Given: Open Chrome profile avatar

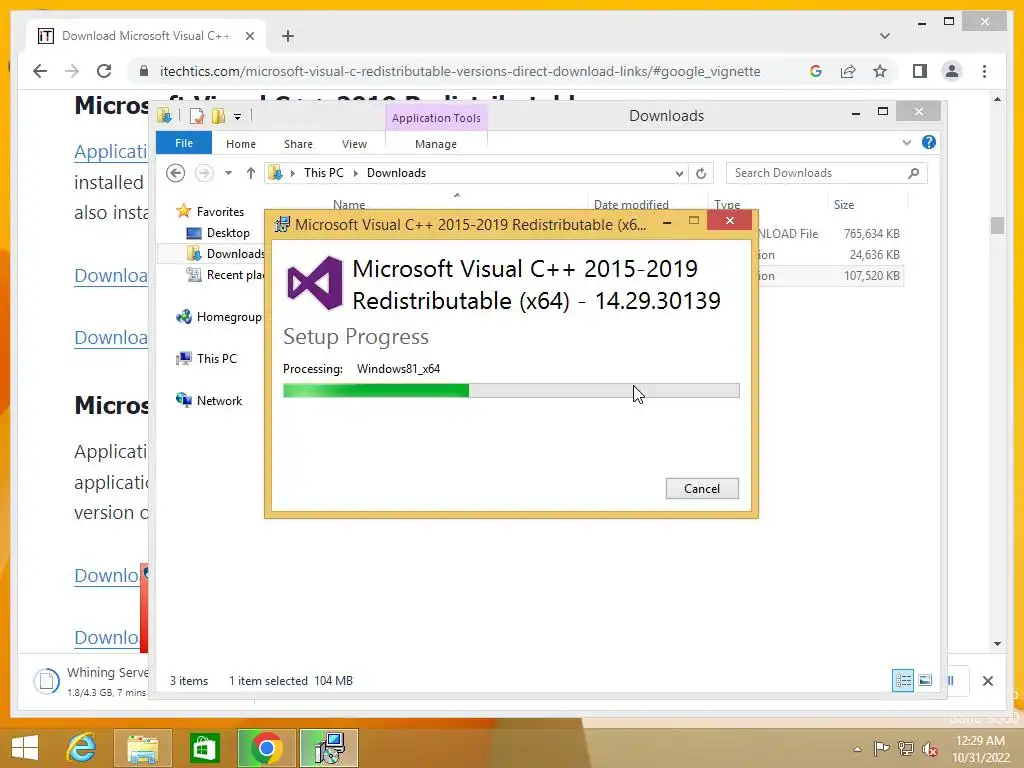Looking at the screenshot, I should [x=952, y=71].
